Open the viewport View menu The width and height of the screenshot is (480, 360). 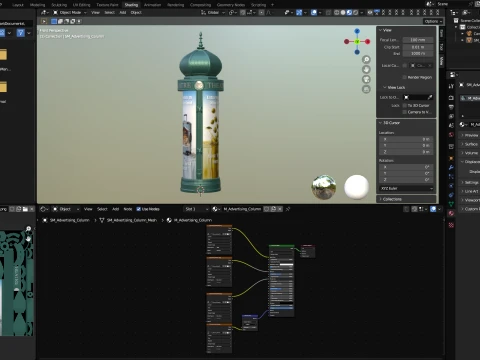[x=95, y=12]
